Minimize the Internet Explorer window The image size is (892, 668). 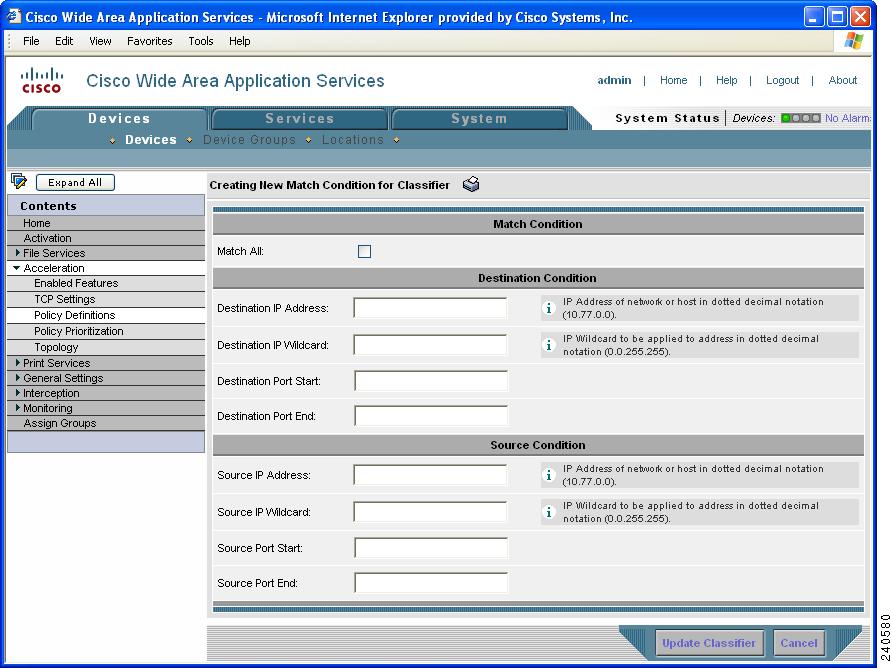814,17
